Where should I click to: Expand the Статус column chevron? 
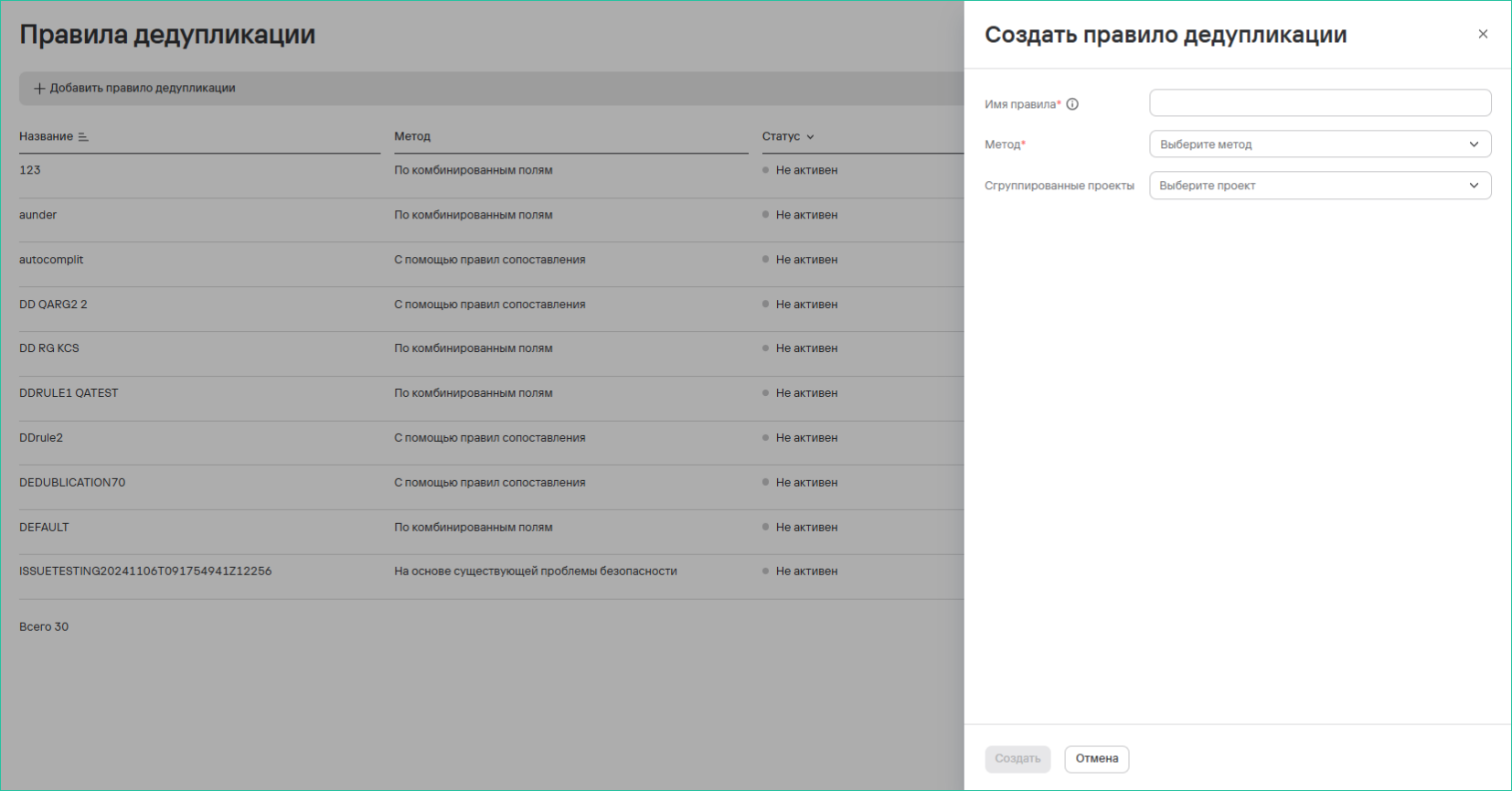(810, 137)
